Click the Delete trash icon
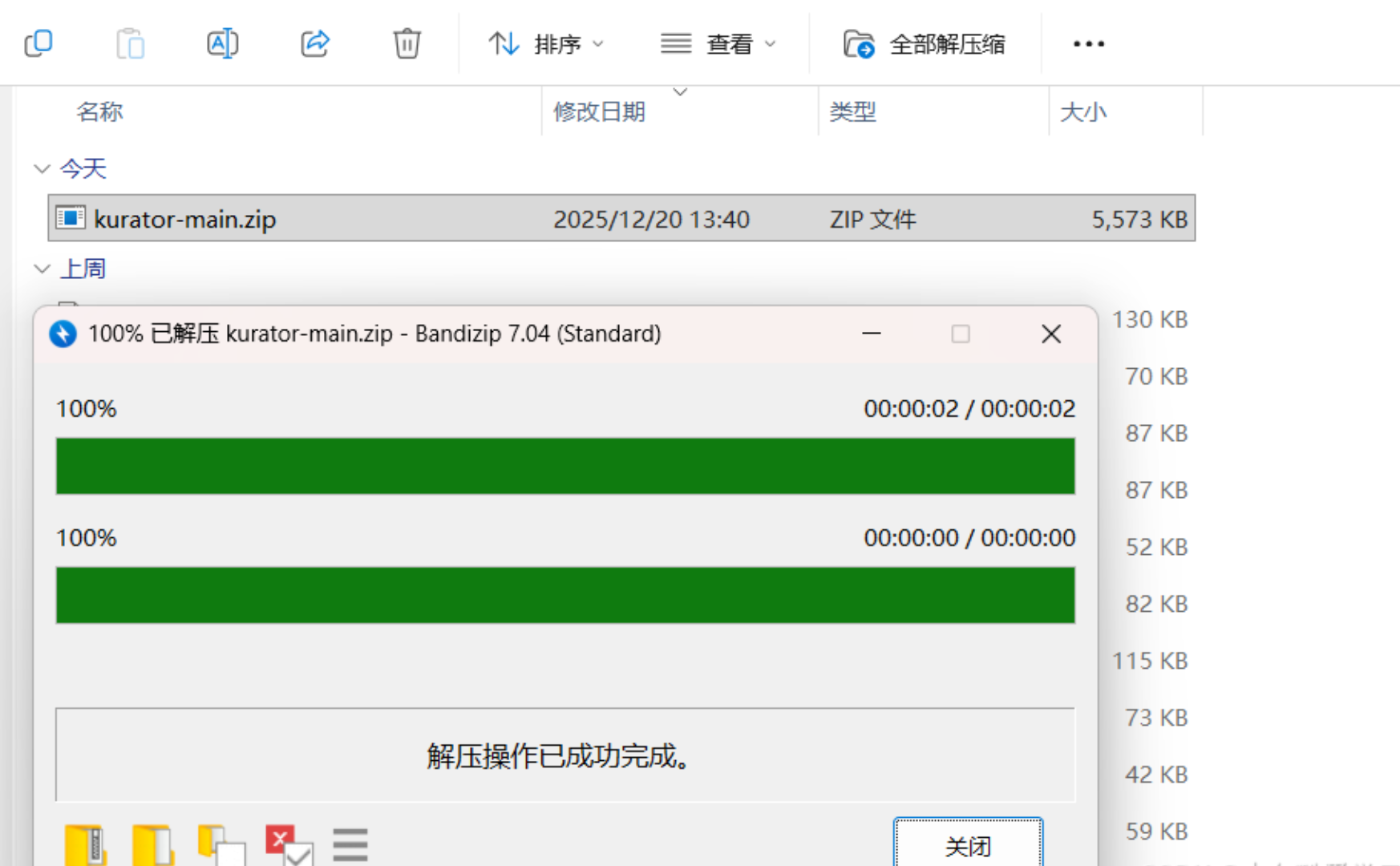 407,43
